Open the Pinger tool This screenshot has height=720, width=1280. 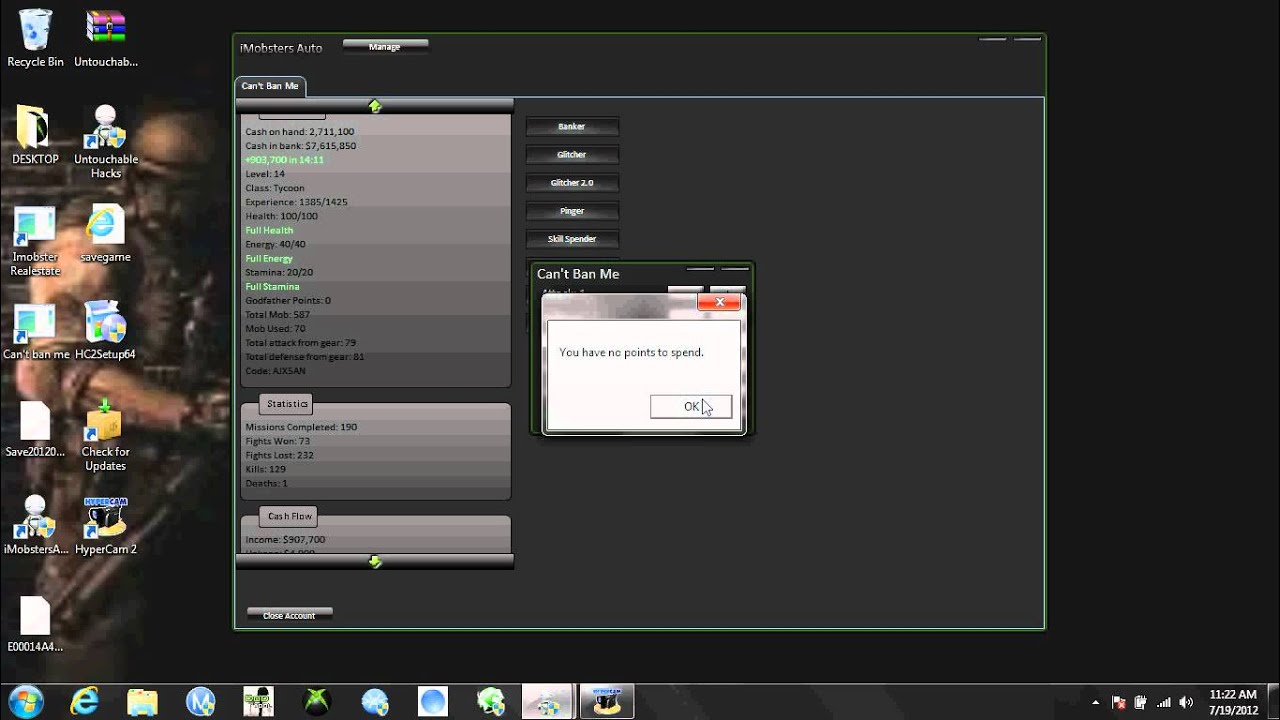click(572, 211)
